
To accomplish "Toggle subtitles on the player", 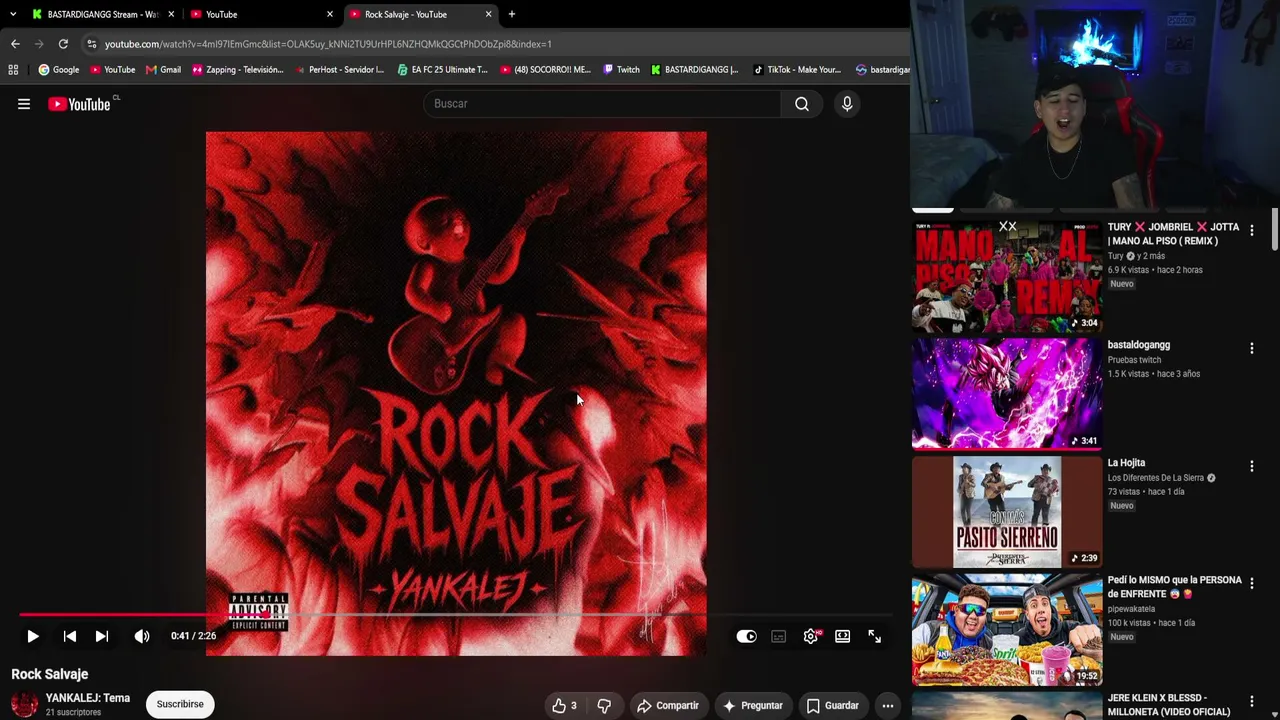I will [x=779, y=636].
